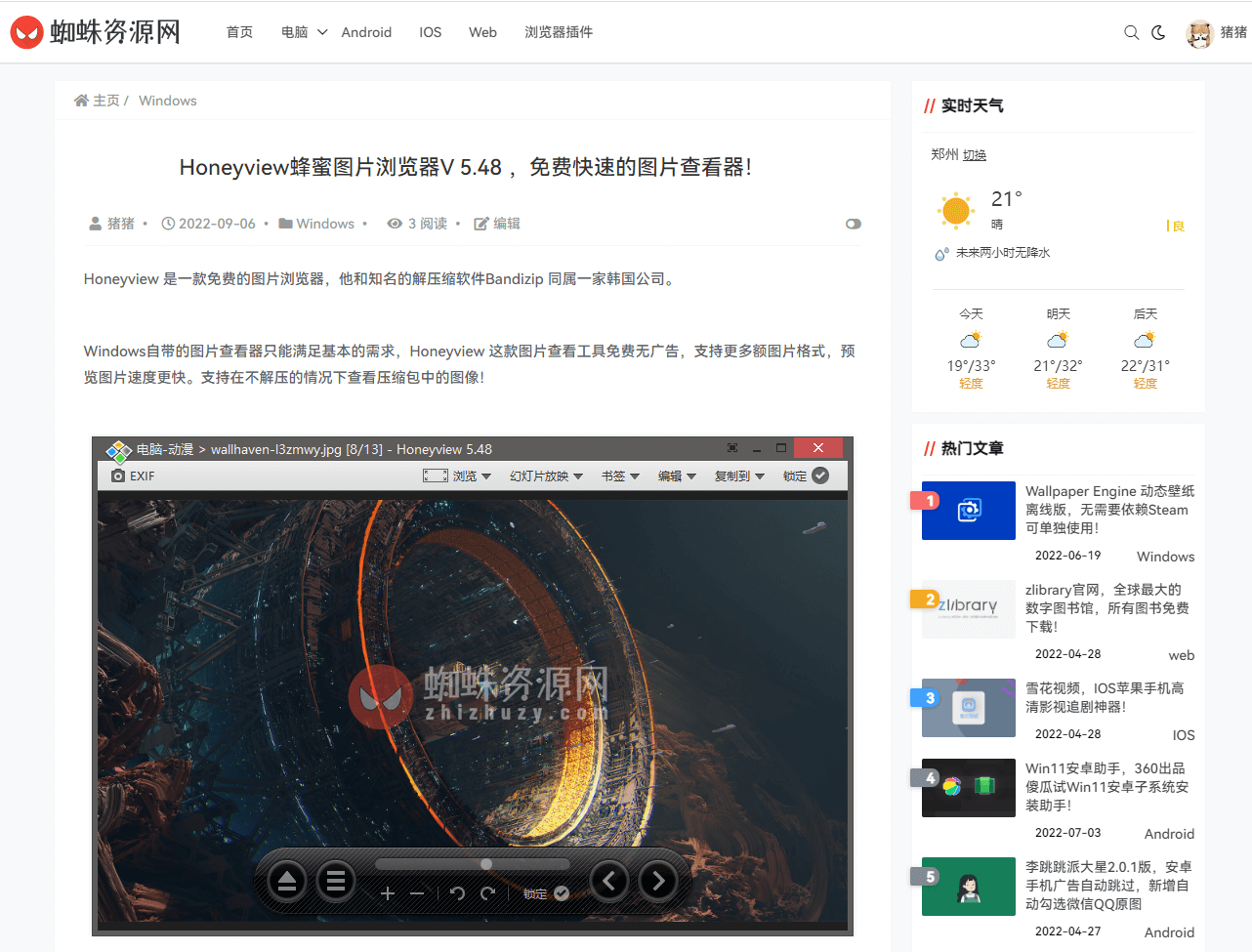Click the raindrop icon beside 未来两小时无降水
Image resolution: width=1252 pixels, height=952 pixels.
click(941, 254)
